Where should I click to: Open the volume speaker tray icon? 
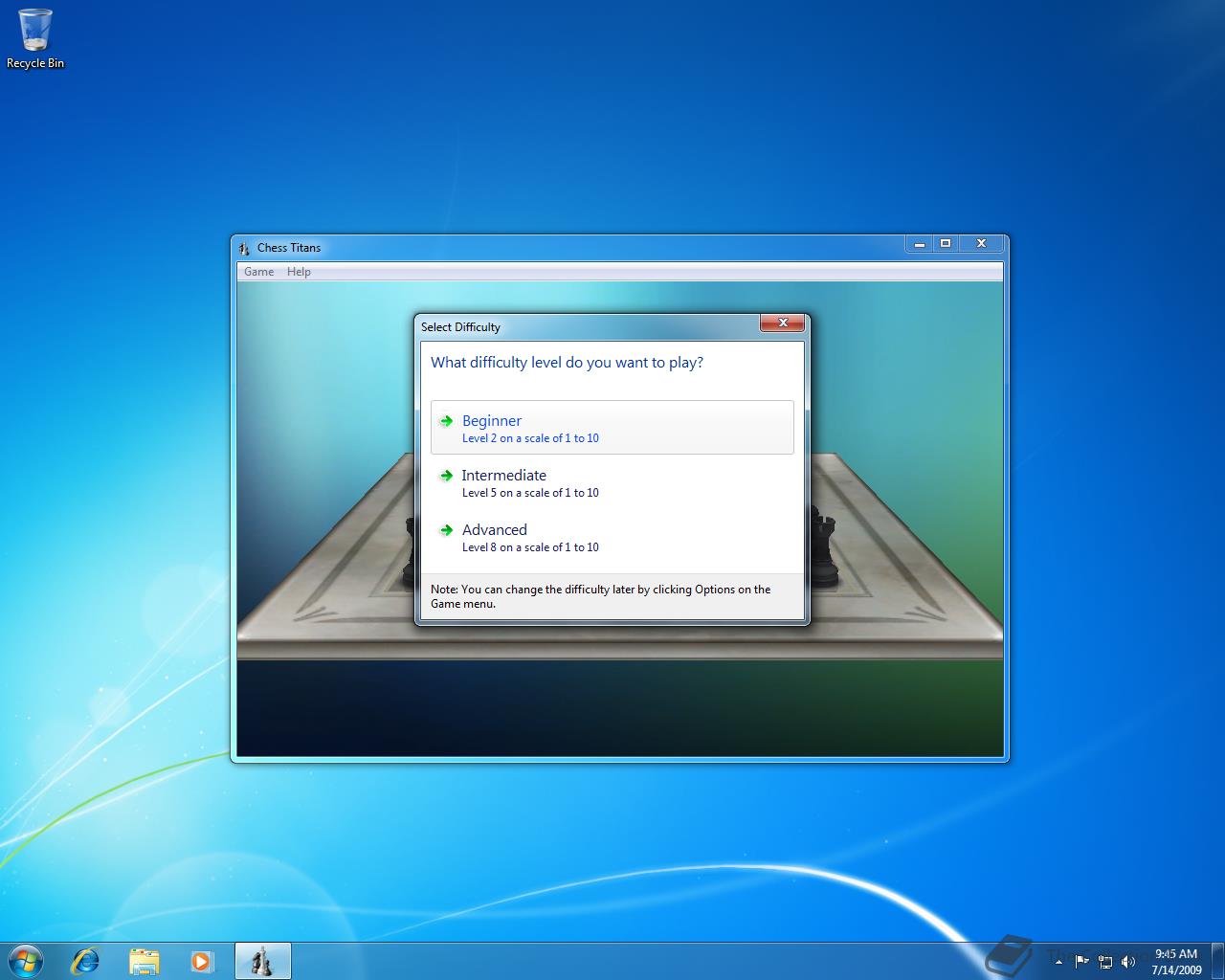pos(1128,962)
